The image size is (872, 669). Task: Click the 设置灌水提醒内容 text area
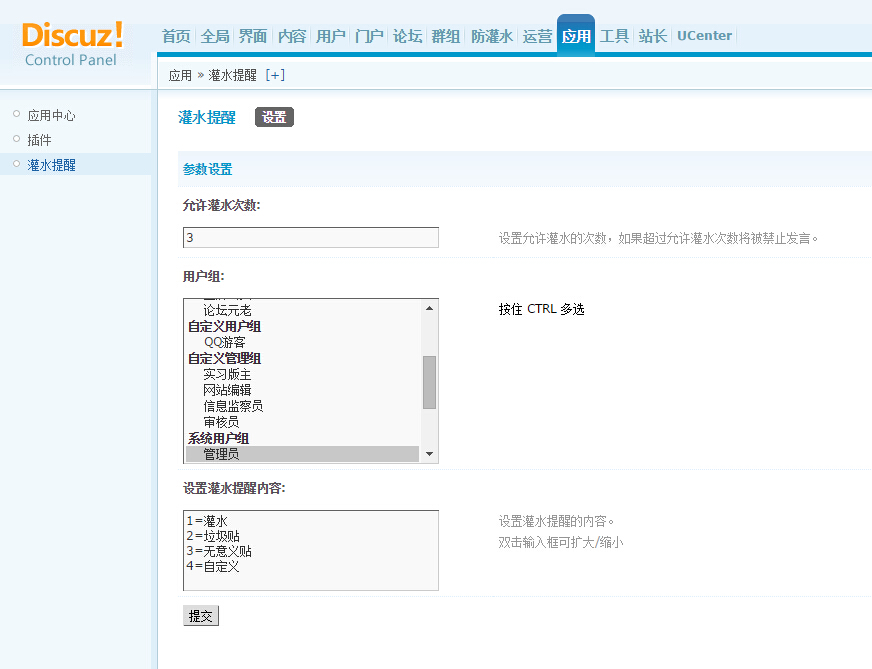(x=310, y=550)
